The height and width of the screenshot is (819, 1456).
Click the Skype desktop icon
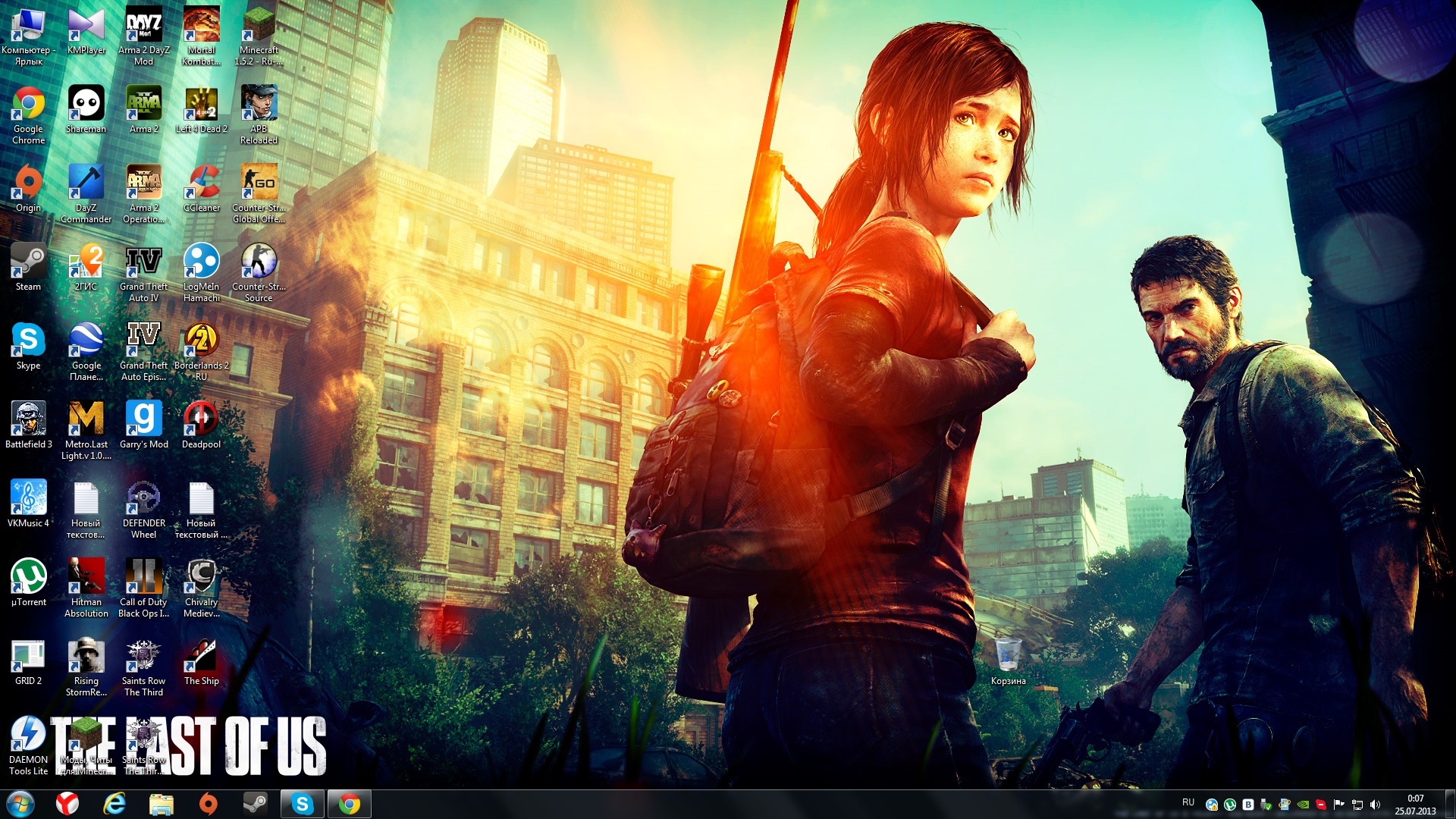pyautogui.click(x=28, y=347)
